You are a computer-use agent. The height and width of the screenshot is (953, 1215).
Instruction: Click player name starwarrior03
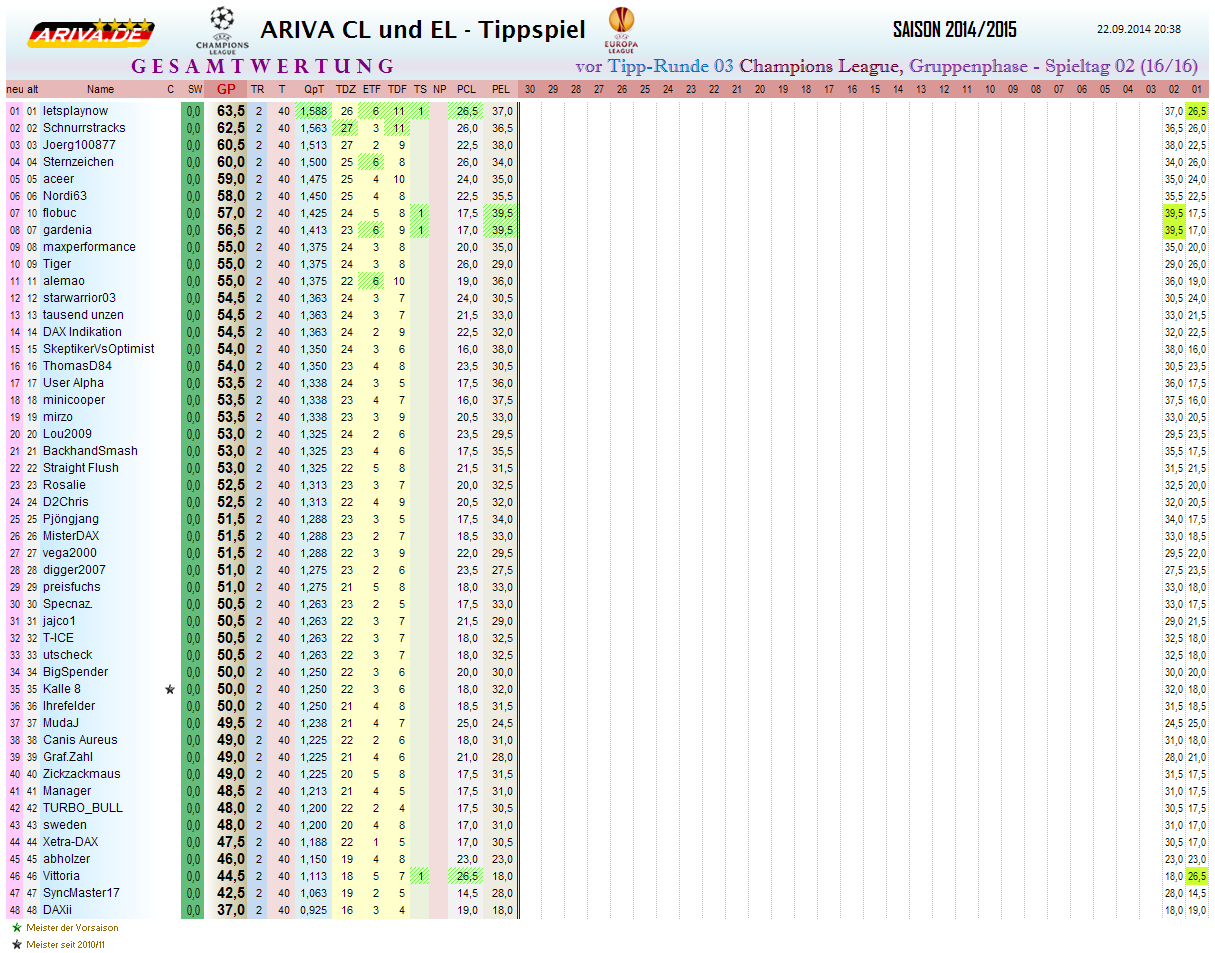(x=79, y=298)
